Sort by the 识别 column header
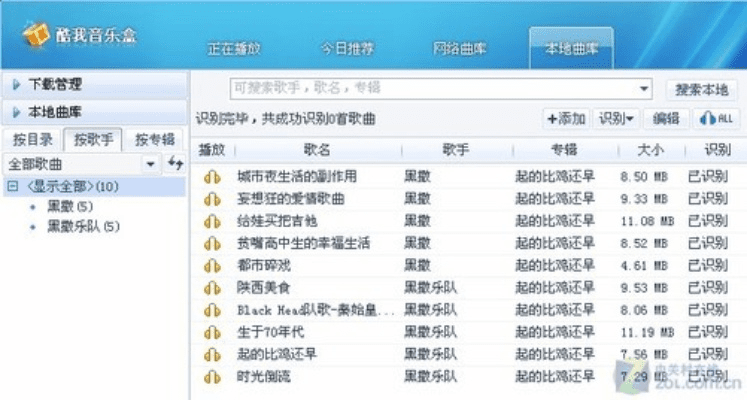The height and width of the screenshot is (400, 747). [x=717, y=150]
